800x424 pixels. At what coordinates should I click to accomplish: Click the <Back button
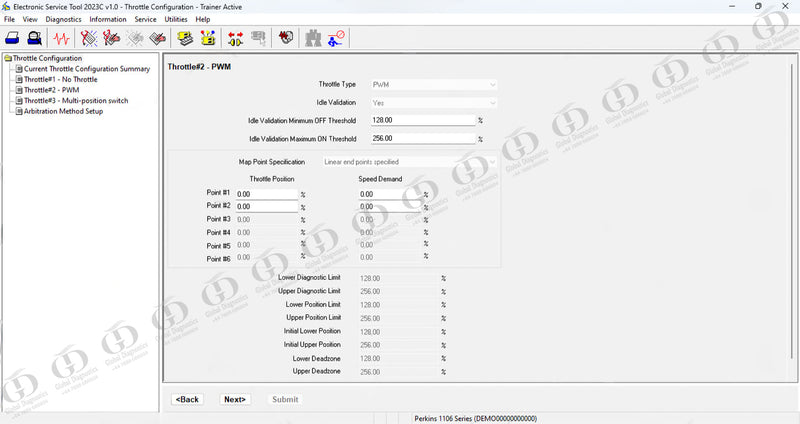pyautogui.click(x=187, y=400)
